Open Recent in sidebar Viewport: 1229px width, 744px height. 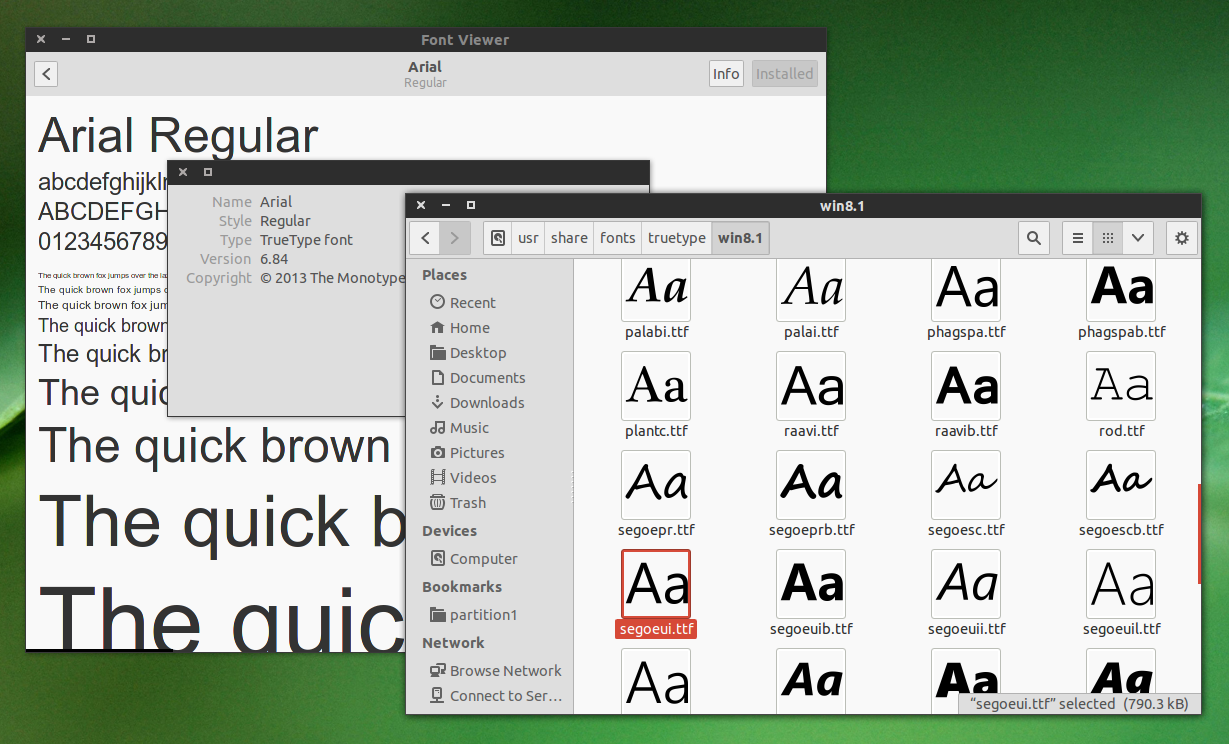click(x=463, y=302)
